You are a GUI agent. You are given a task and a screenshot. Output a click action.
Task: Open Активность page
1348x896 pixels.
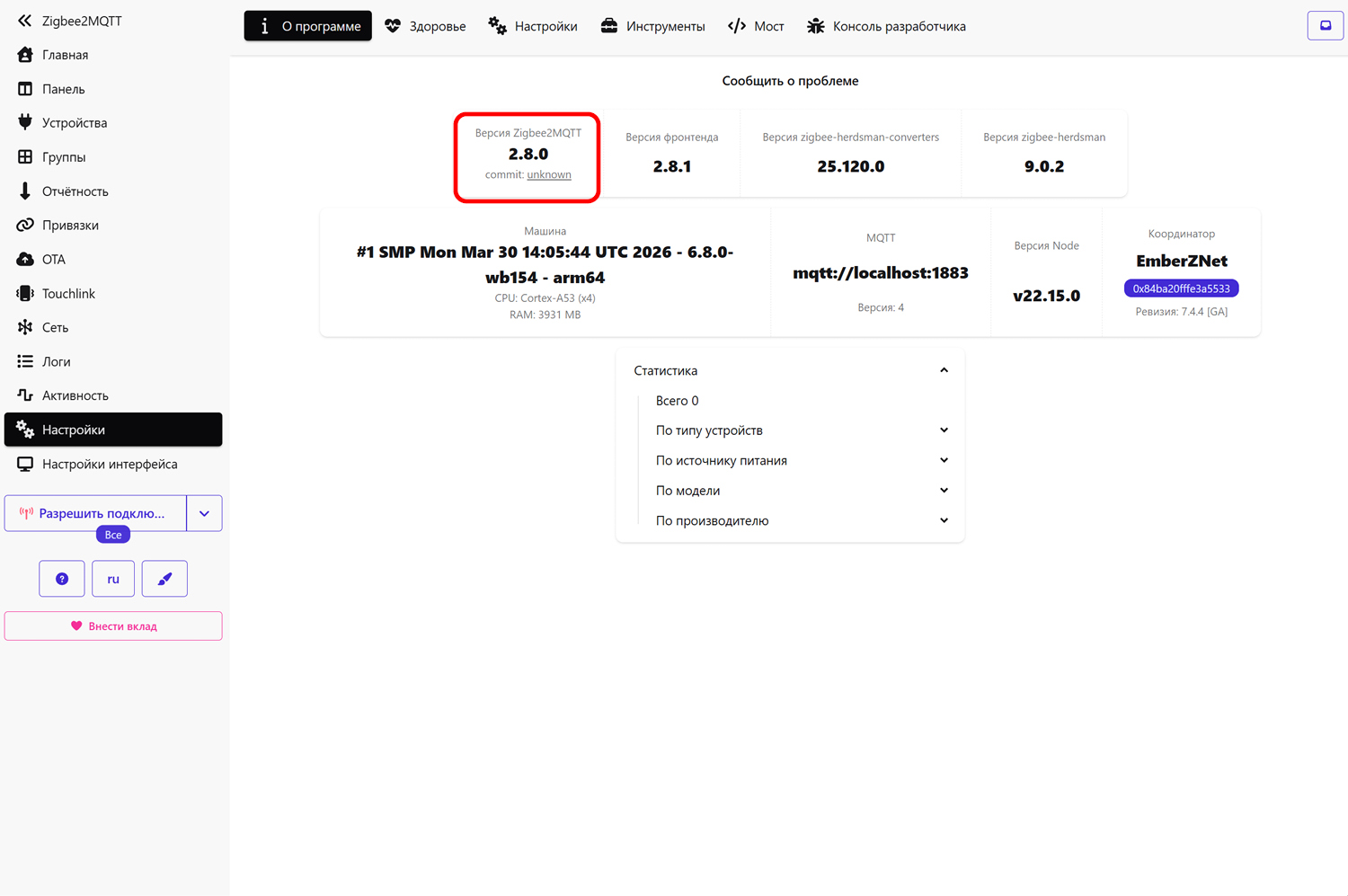coord(113,395)
